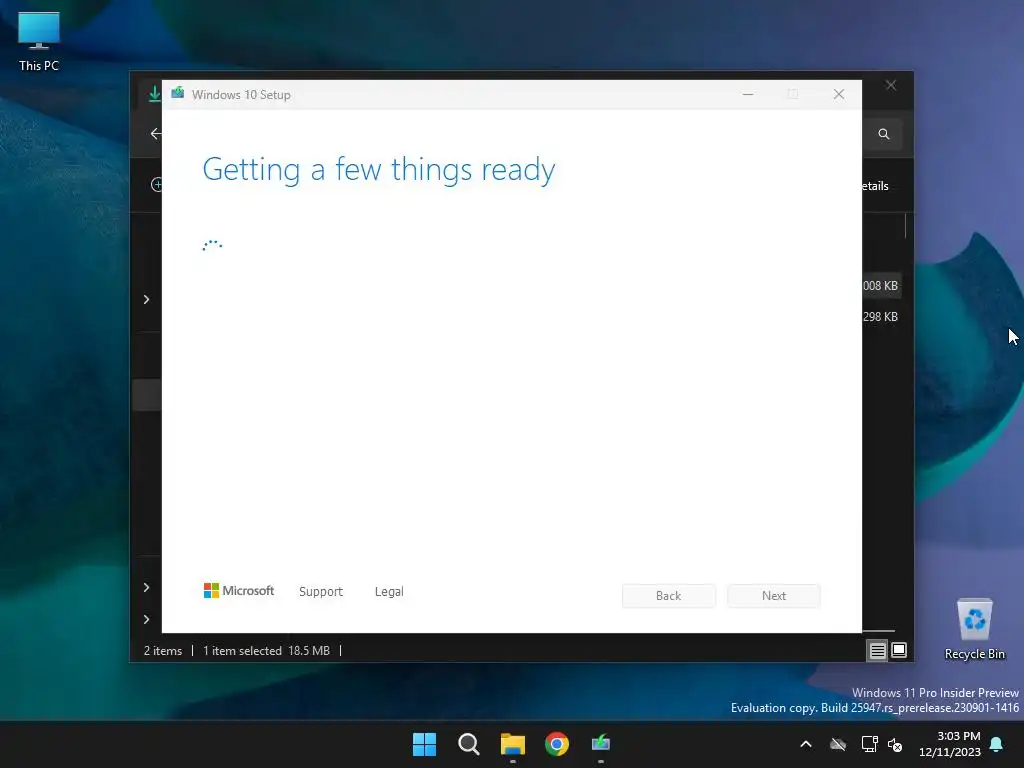The width and height of the screenshot is (1024, 768).
Task: Switch File Explorer to details view
Action: [x=877, y=650]
